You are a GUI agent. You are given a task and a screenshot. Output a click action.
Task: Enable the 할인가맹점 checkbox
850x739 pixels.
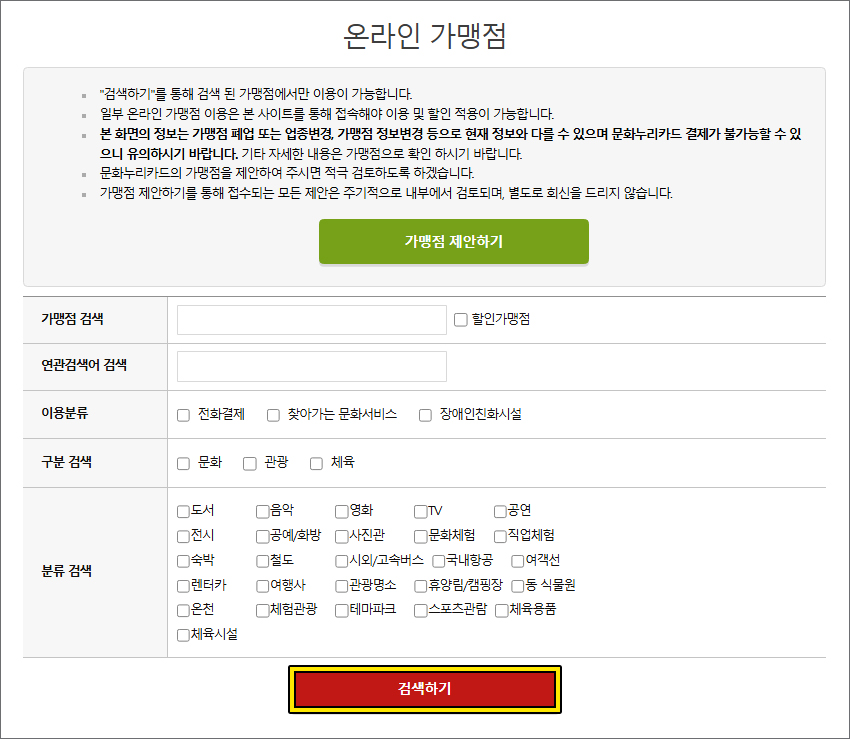click(x=461, y=320)
